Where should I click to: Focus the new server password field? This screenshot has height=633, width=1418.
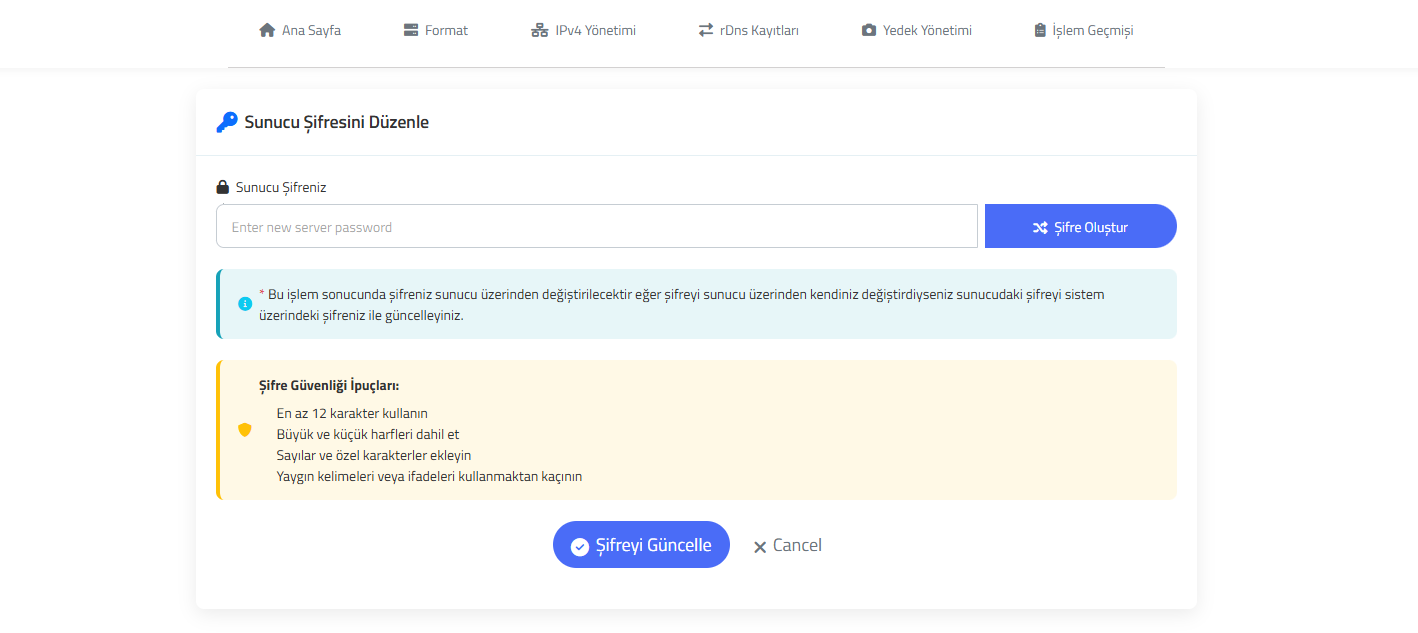[x=596, y=227]
